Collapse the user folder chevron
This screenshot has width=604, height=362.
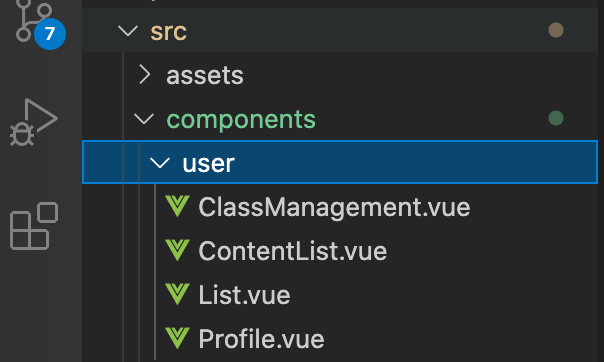tap(160, 163)
